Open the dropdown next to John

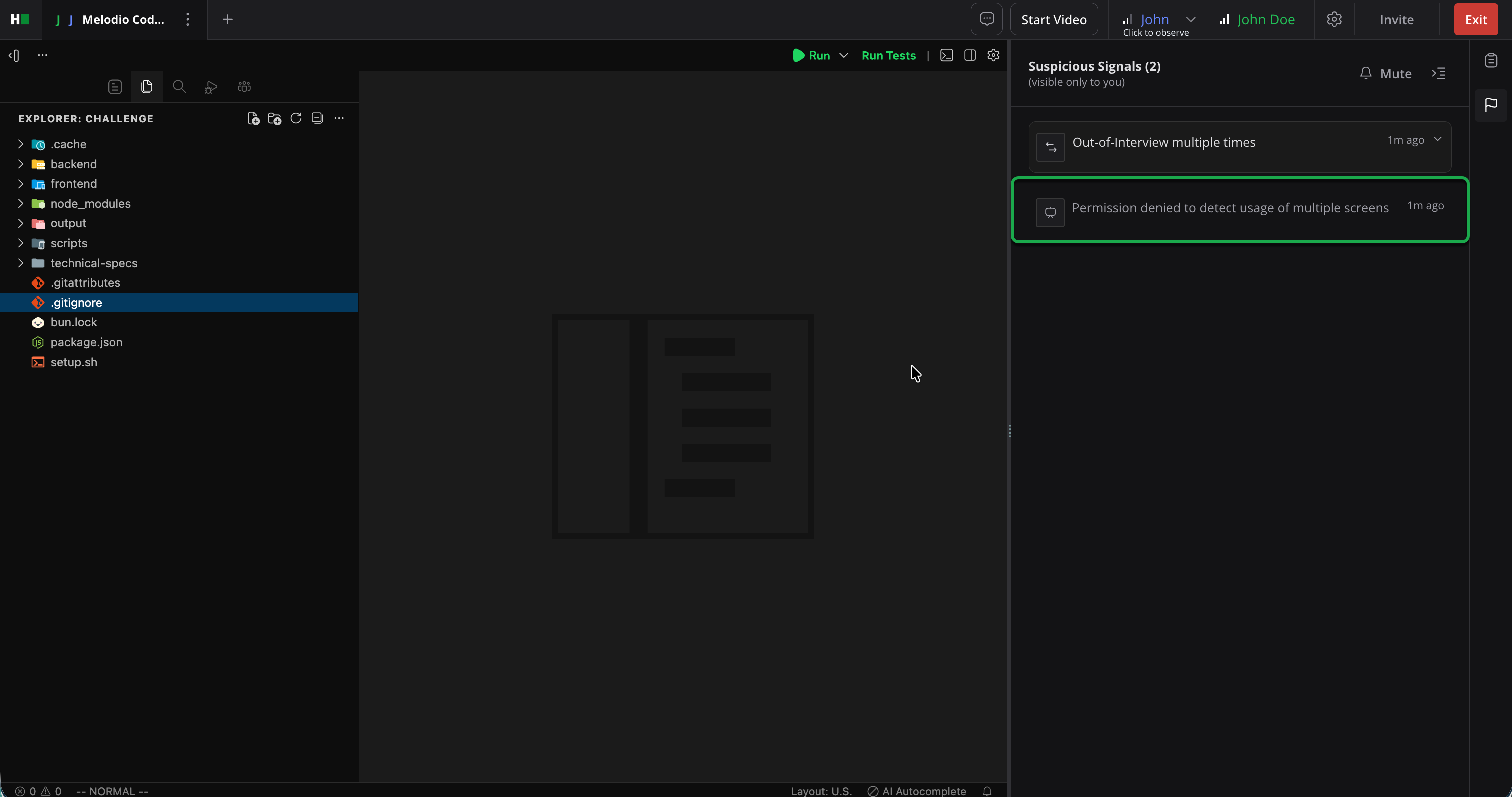1191,20
